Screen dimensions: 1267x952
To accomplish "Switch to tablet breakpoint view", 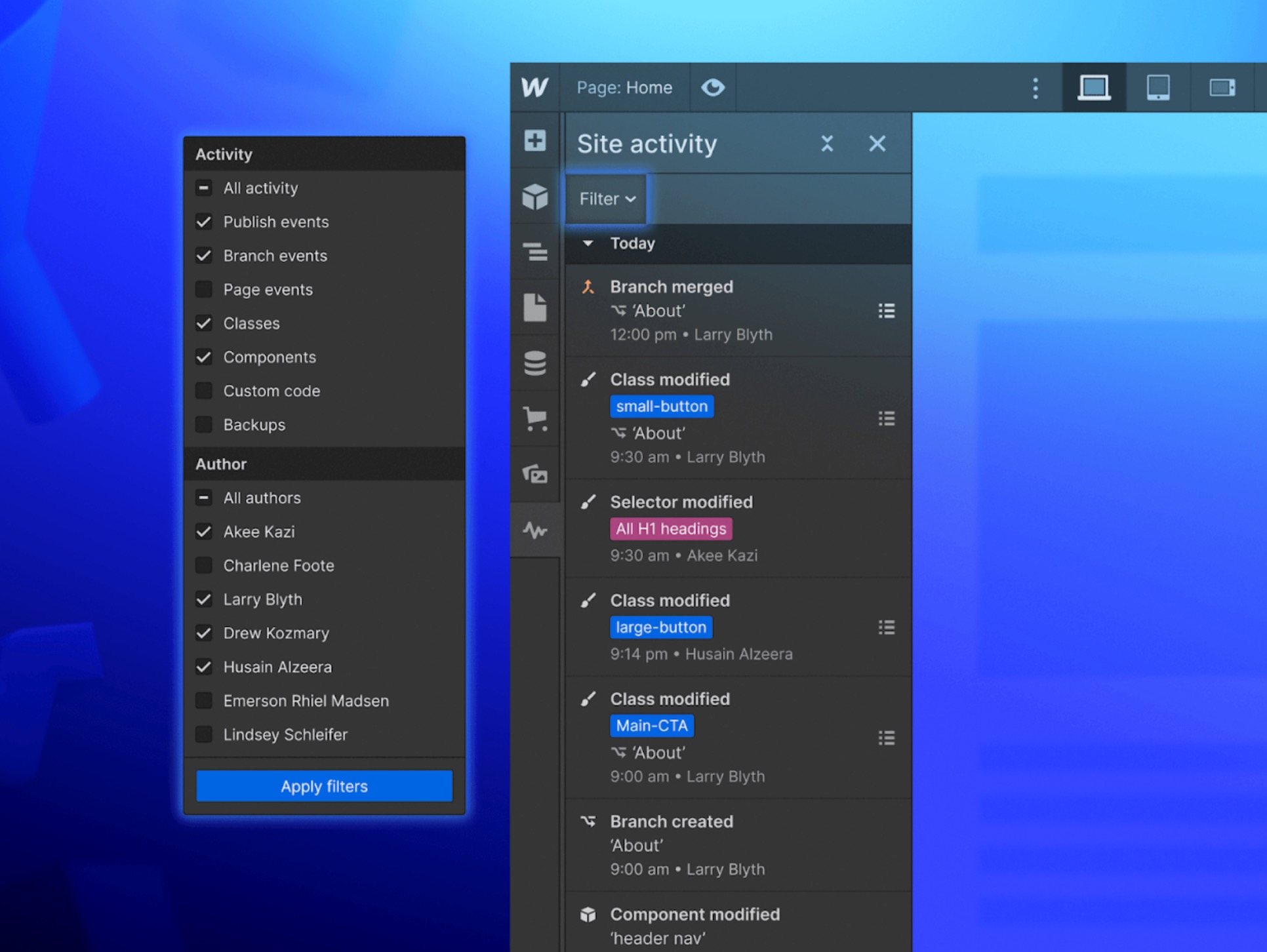I will 1157,87.
